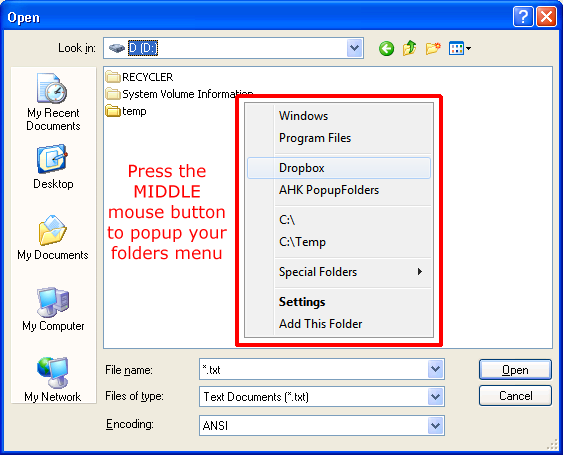The width and height of the screenshot is (563, 455).
Task: Expand the Look in drive dropdown
Action: click(355, 48)
